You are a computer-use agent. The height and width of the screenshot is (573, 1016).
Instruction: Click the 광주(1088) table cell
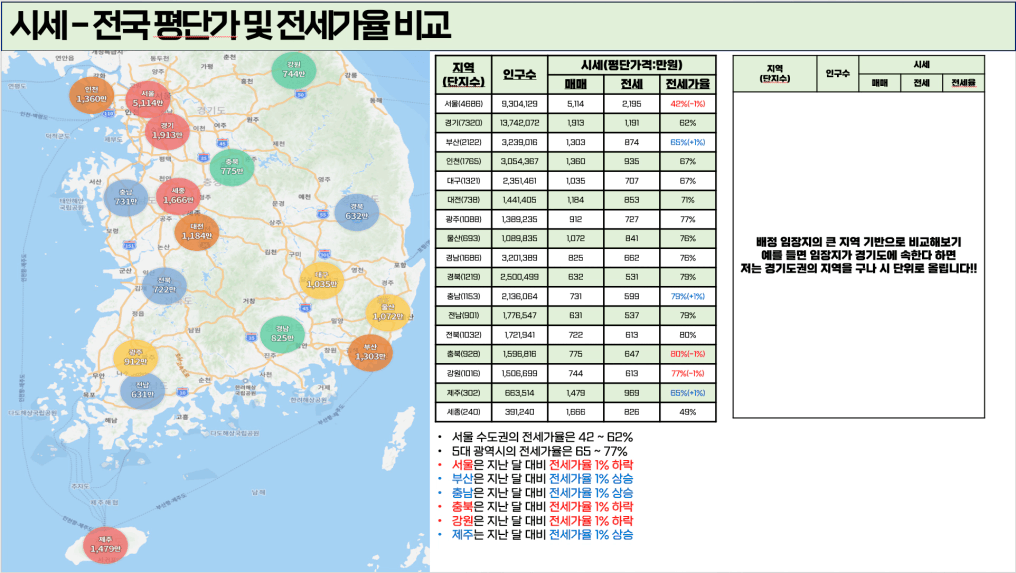click(463, 219)
